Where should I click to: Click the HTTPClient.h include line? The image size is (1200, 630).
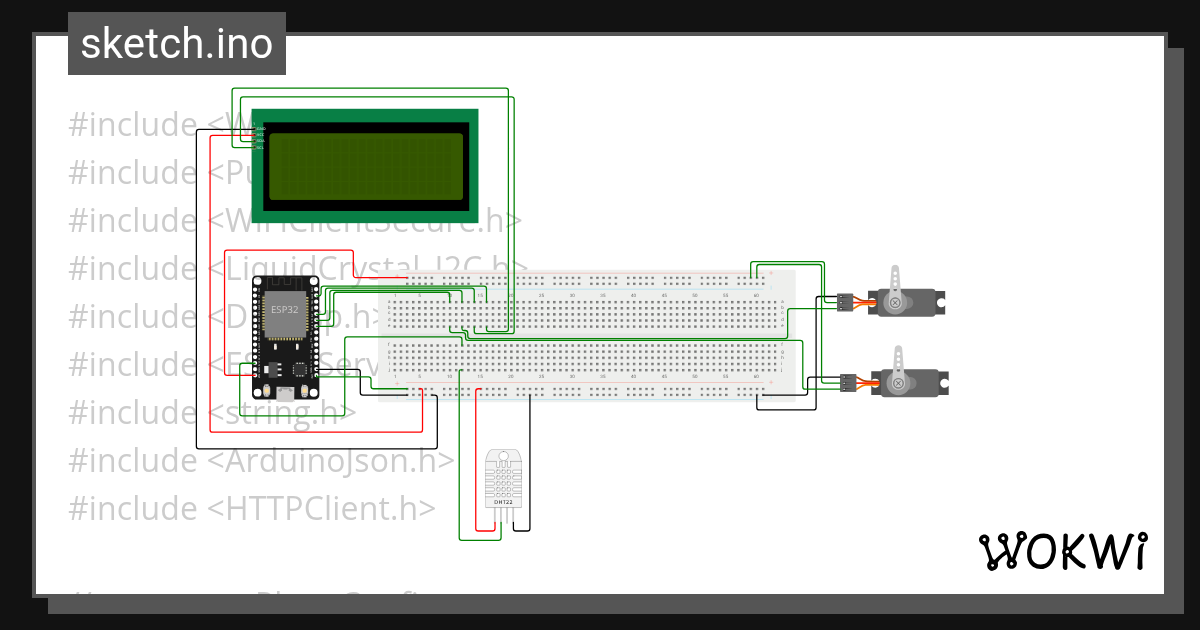pyautogui.click(x=252, y=508)
